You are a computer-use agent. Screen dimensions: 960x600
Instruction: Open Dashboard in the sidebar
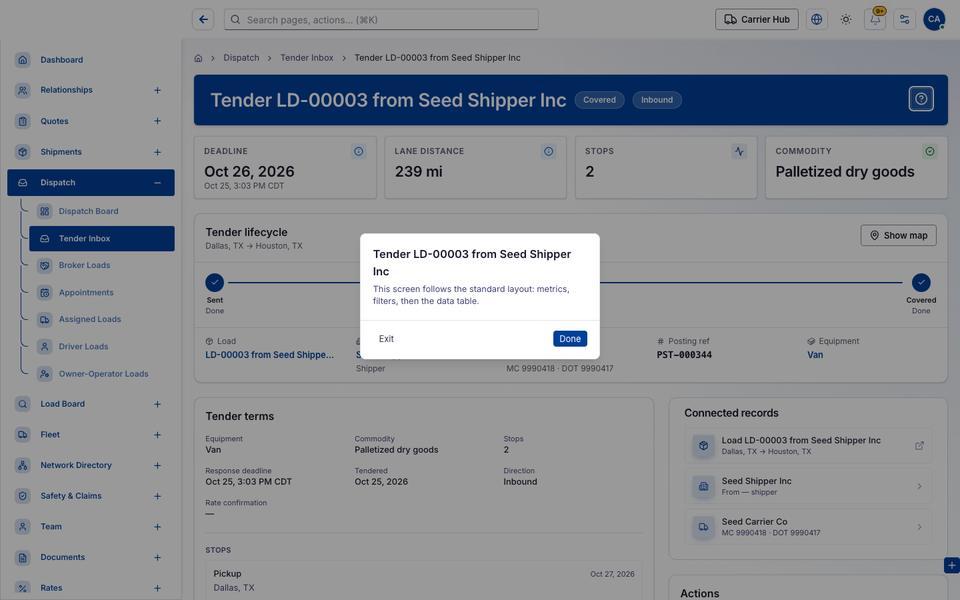[91, 60]
